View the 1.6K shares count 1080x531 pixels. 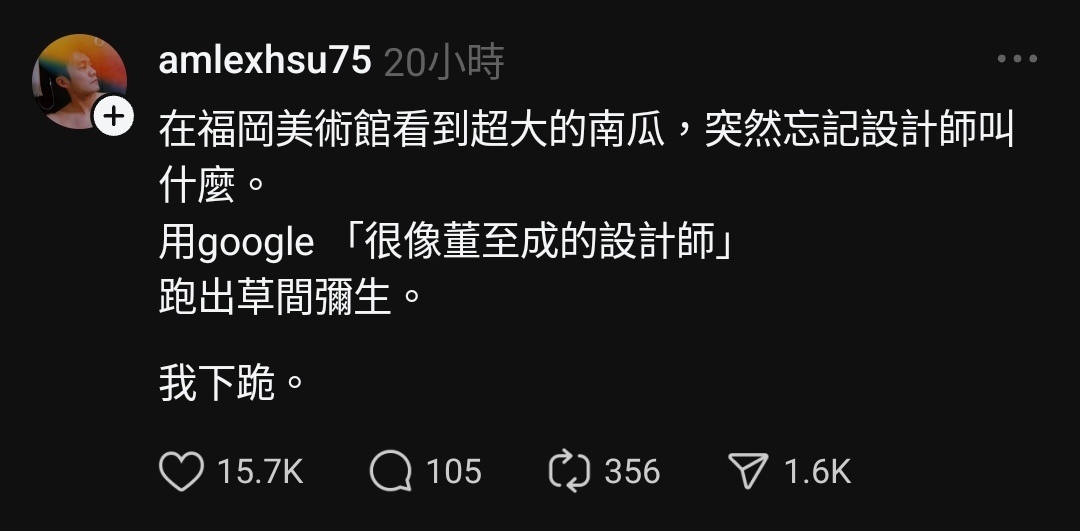click(x=818, y=472)
